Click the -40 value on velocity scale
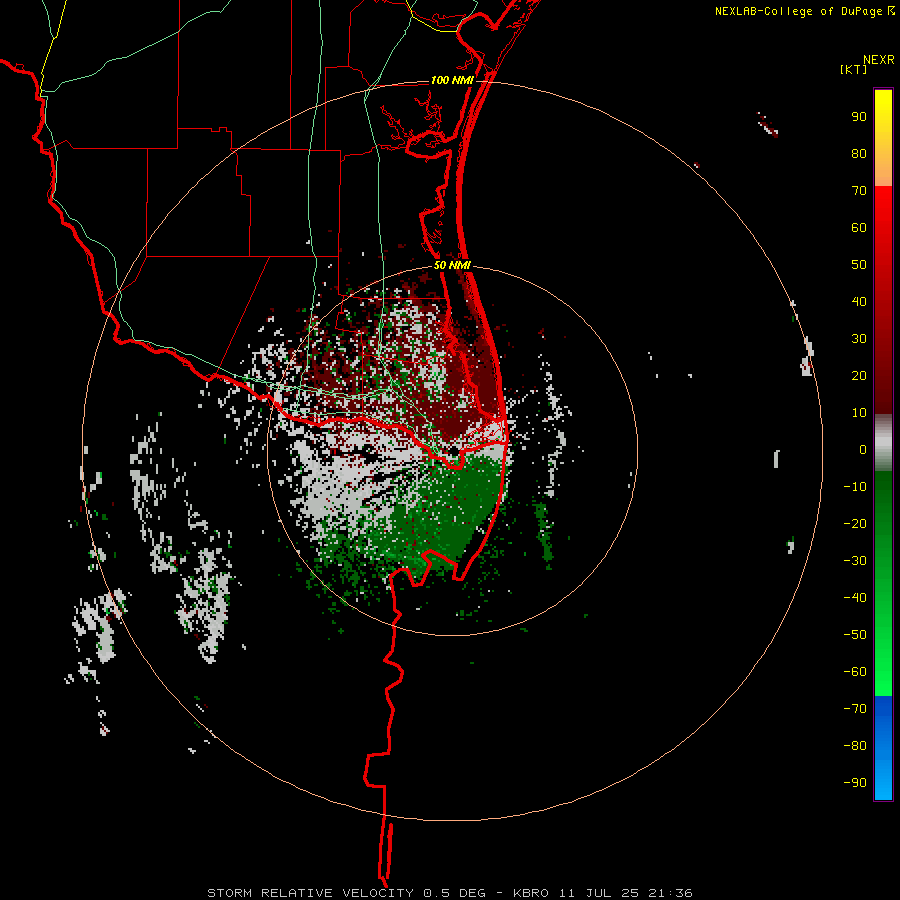The height and width of the screenshot is (900, 900). click(x=855, y=598)
